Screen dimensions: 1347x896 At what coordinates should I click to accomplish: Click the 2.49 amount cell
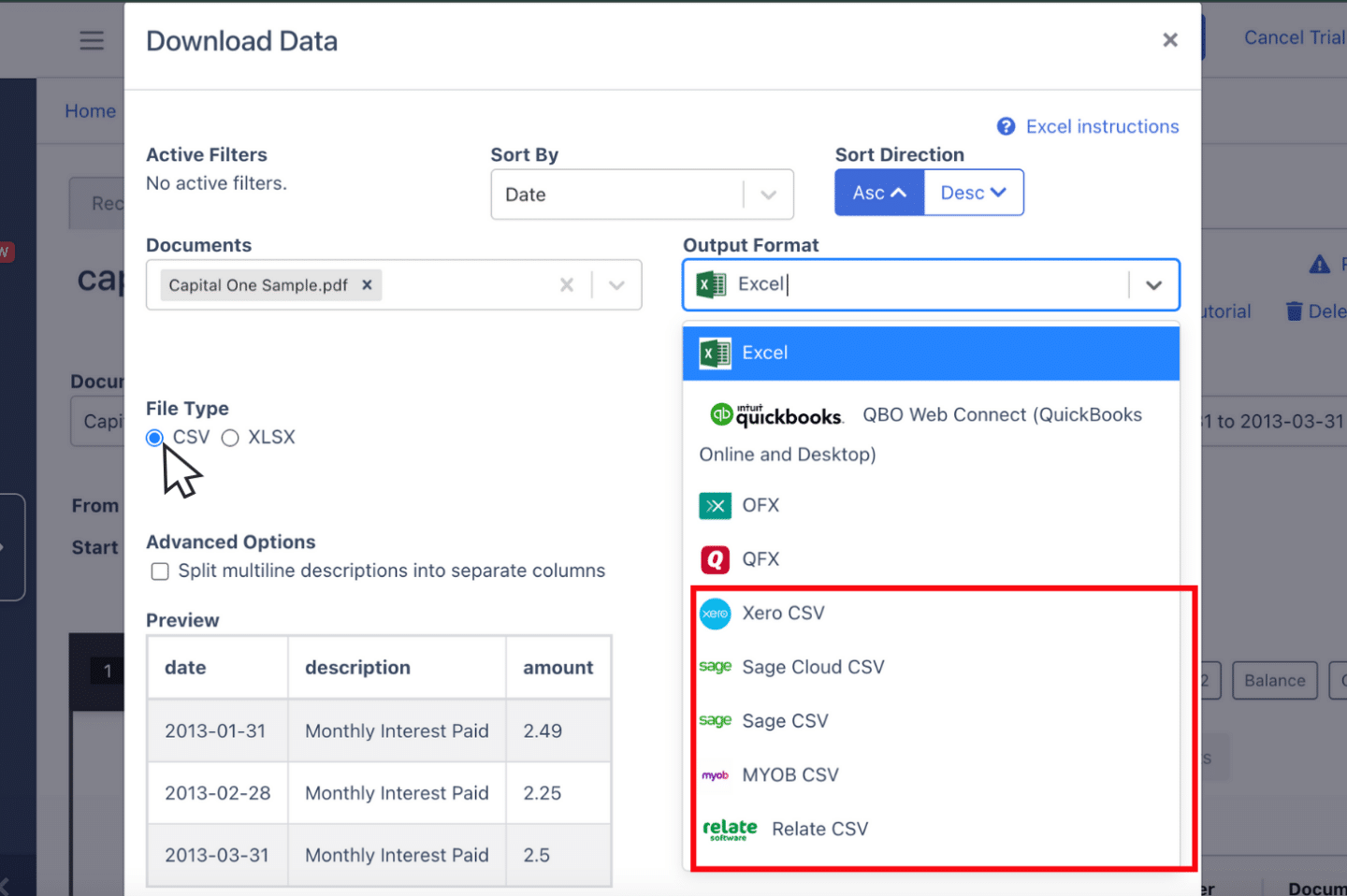tap(558, 730)
